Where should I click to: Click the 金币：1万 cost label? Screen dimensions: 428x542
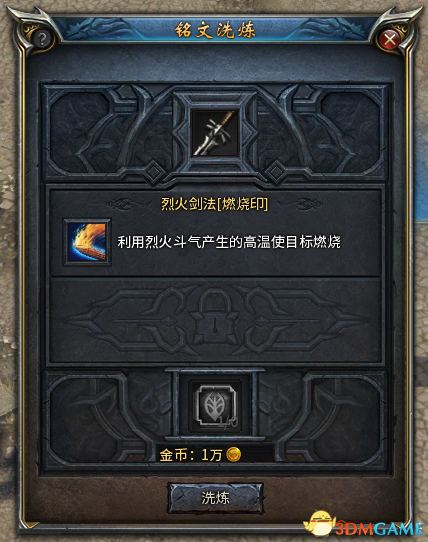pyautogui.click(x=190, y=455)
